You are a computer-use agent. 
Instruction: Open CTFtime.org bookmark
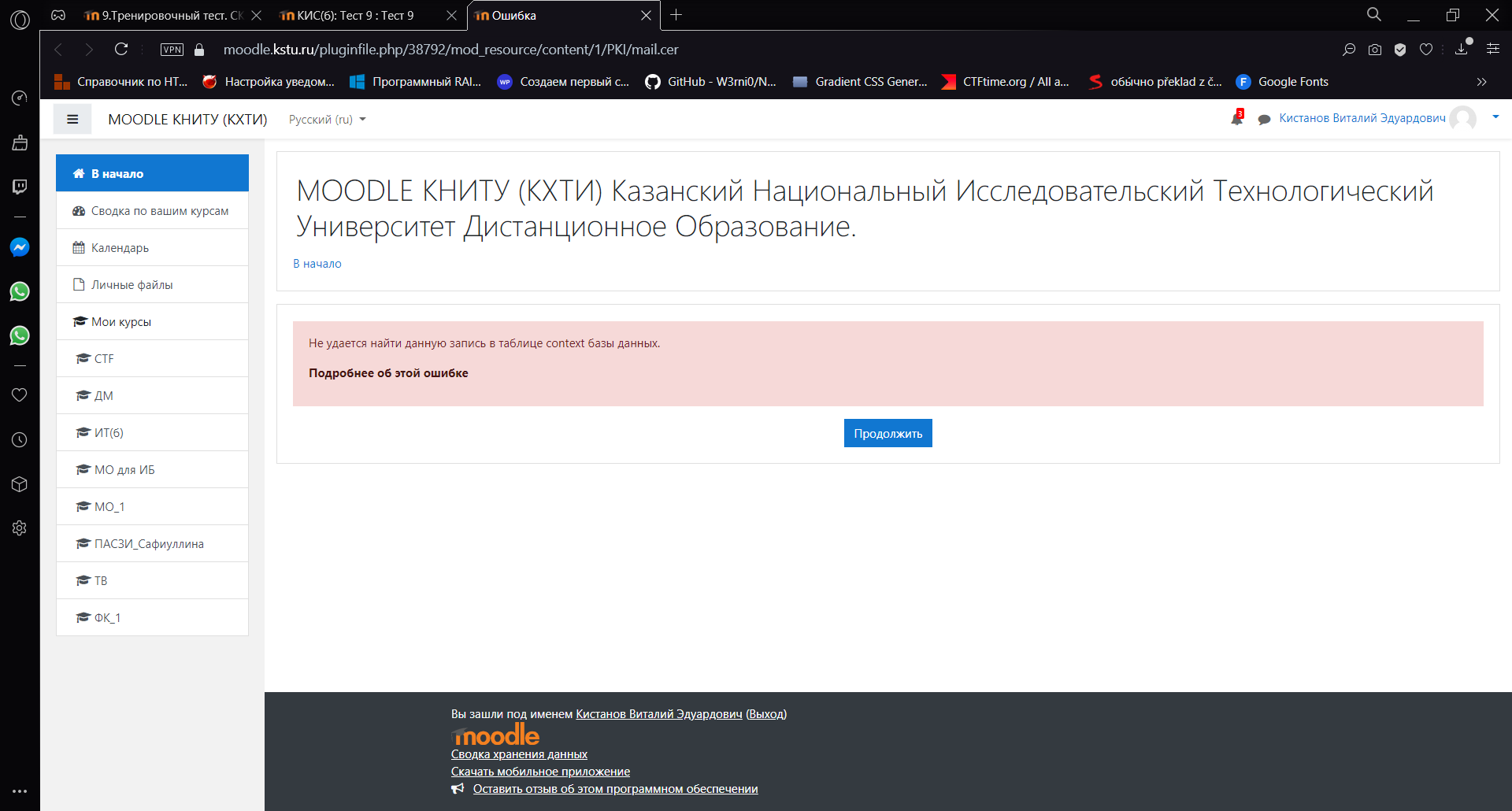point(1006,81)
